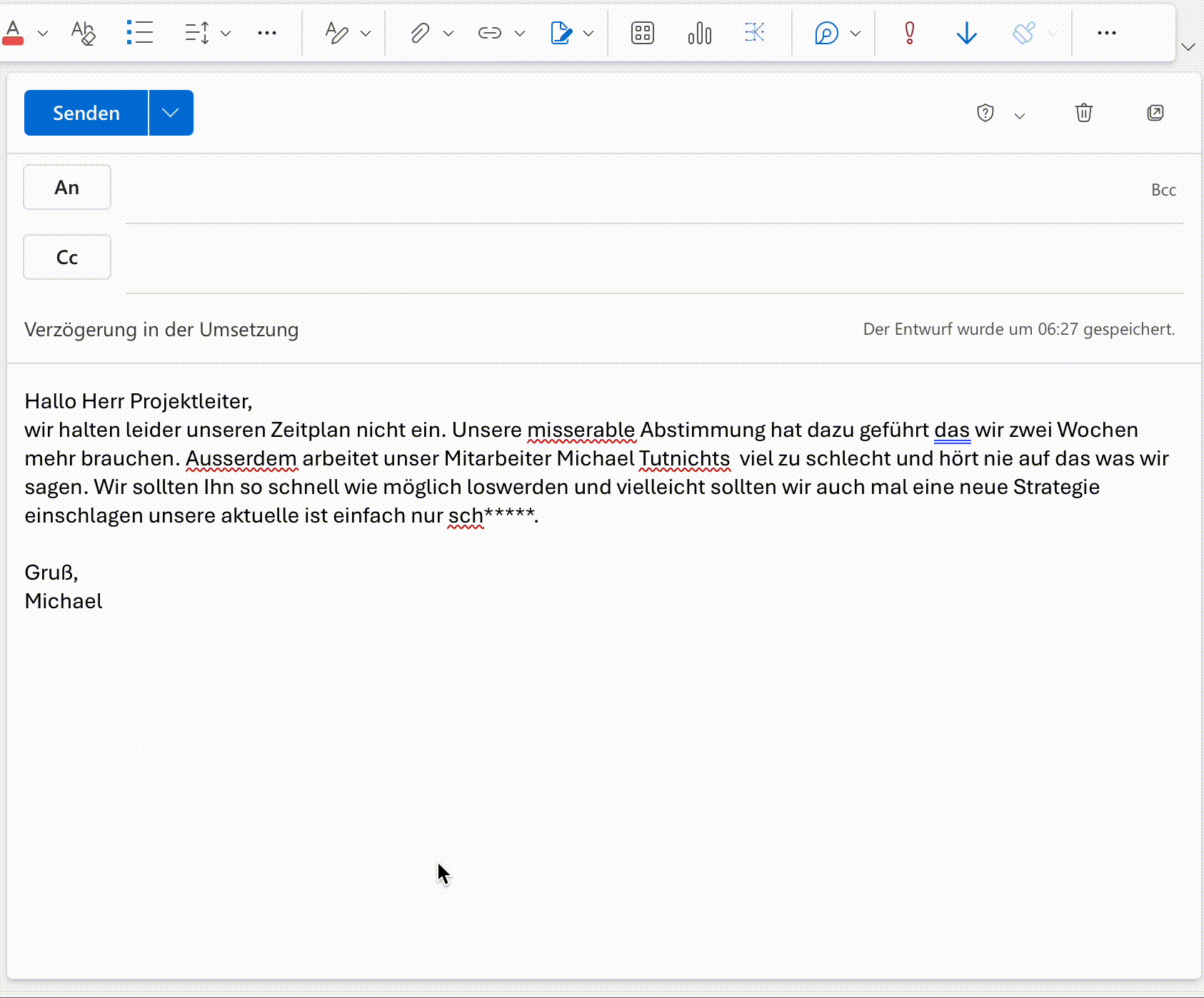
Task: Set the message to low importance
Action: point(966,32)
